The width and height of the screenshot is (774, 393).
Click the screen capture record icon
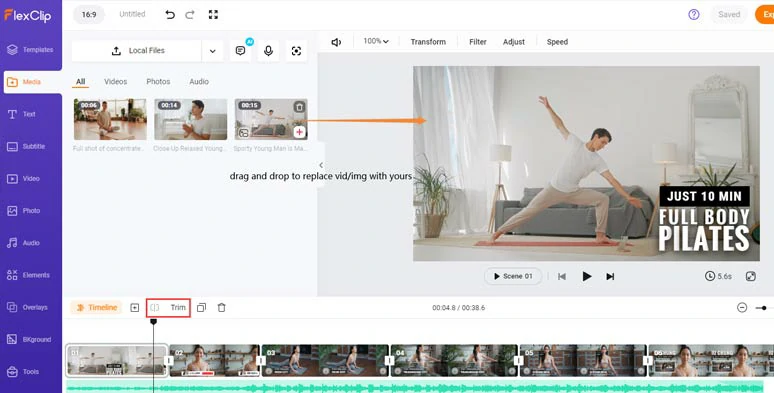coord(296,51)
